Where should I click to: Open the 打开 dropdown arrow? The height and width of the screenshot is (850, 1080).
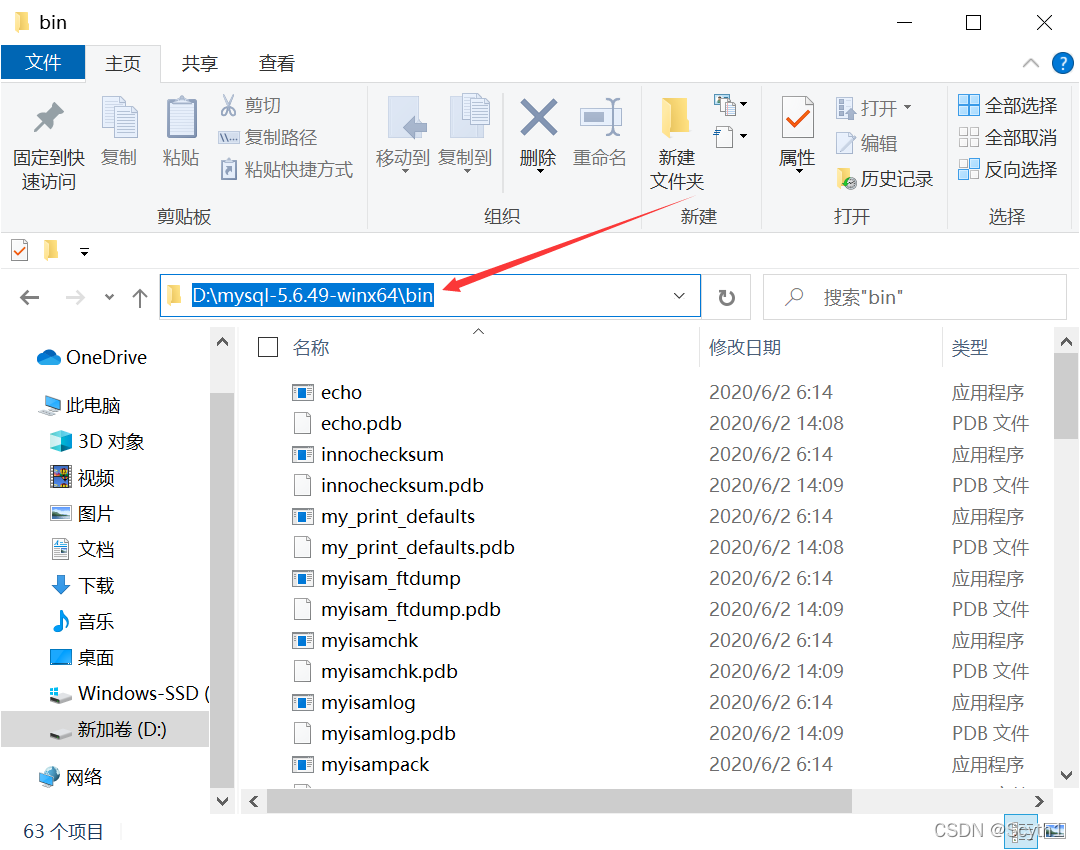point(908,107)
